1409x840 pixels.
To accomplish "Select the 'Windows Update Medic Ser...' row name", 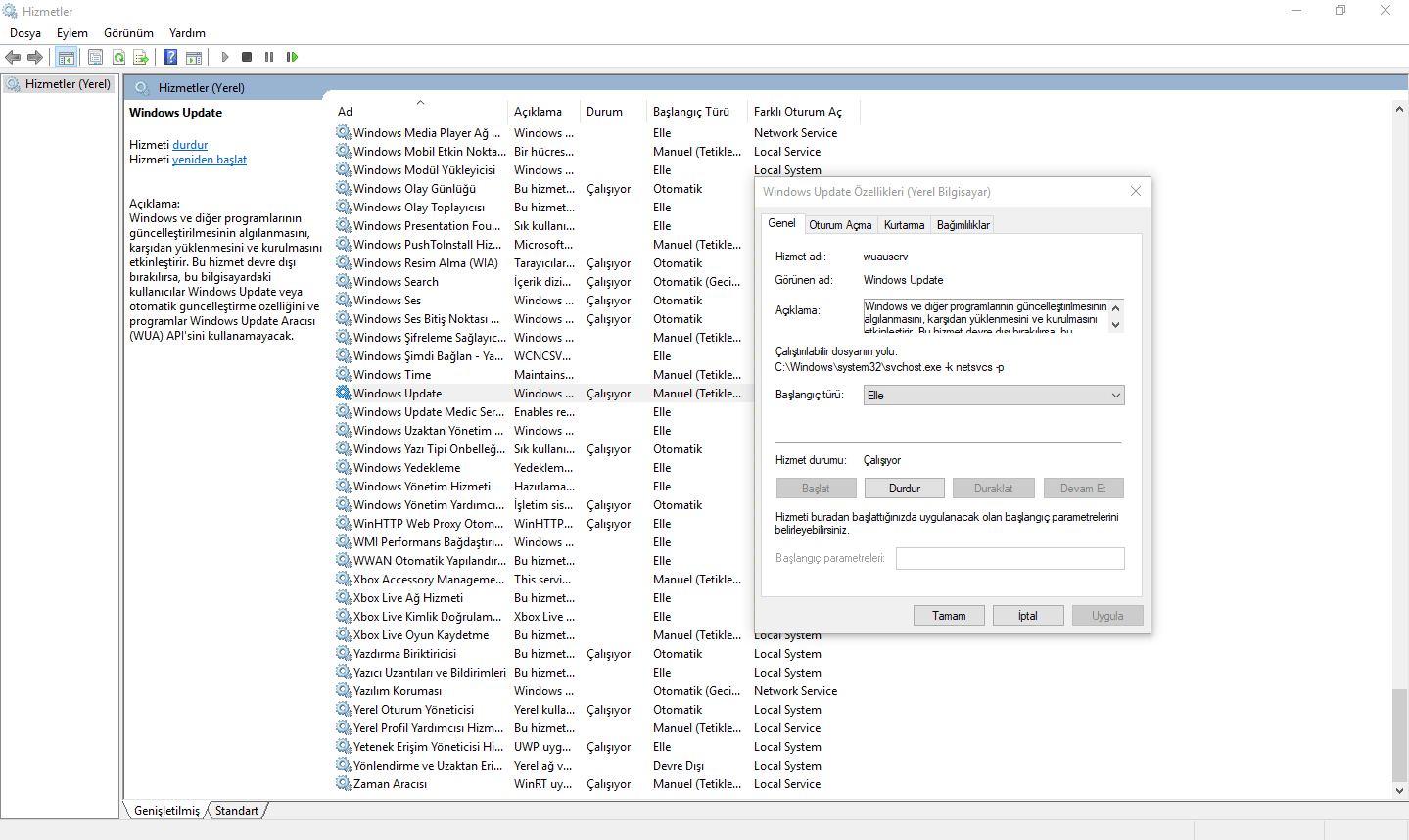I will click(429, 412).
